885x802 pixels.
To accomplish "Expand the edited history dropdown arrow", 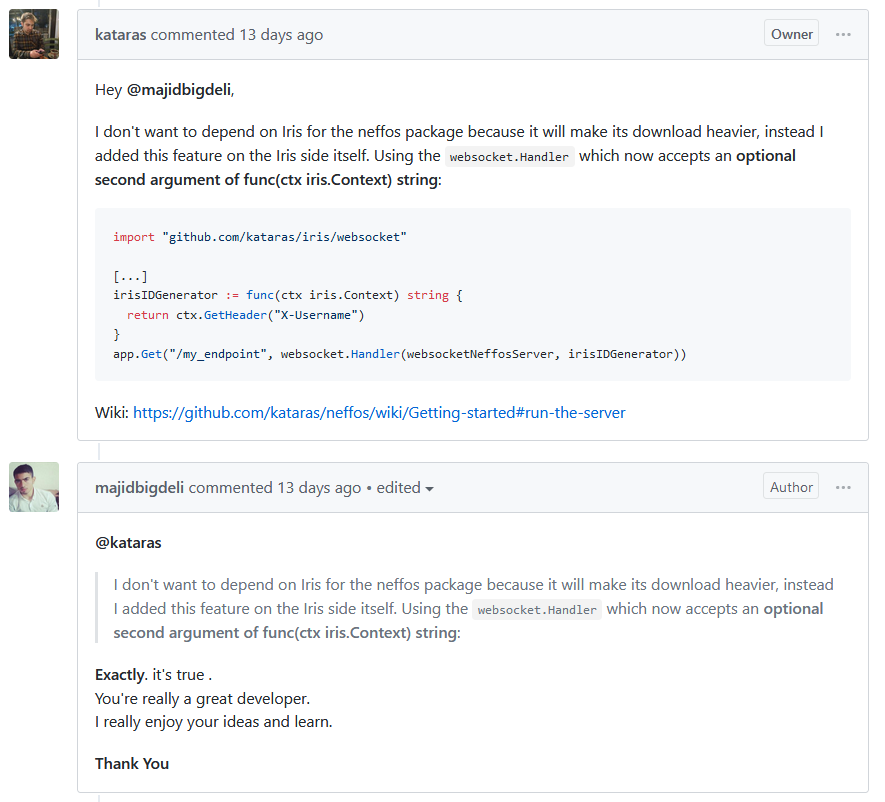I will coord(430,489).
